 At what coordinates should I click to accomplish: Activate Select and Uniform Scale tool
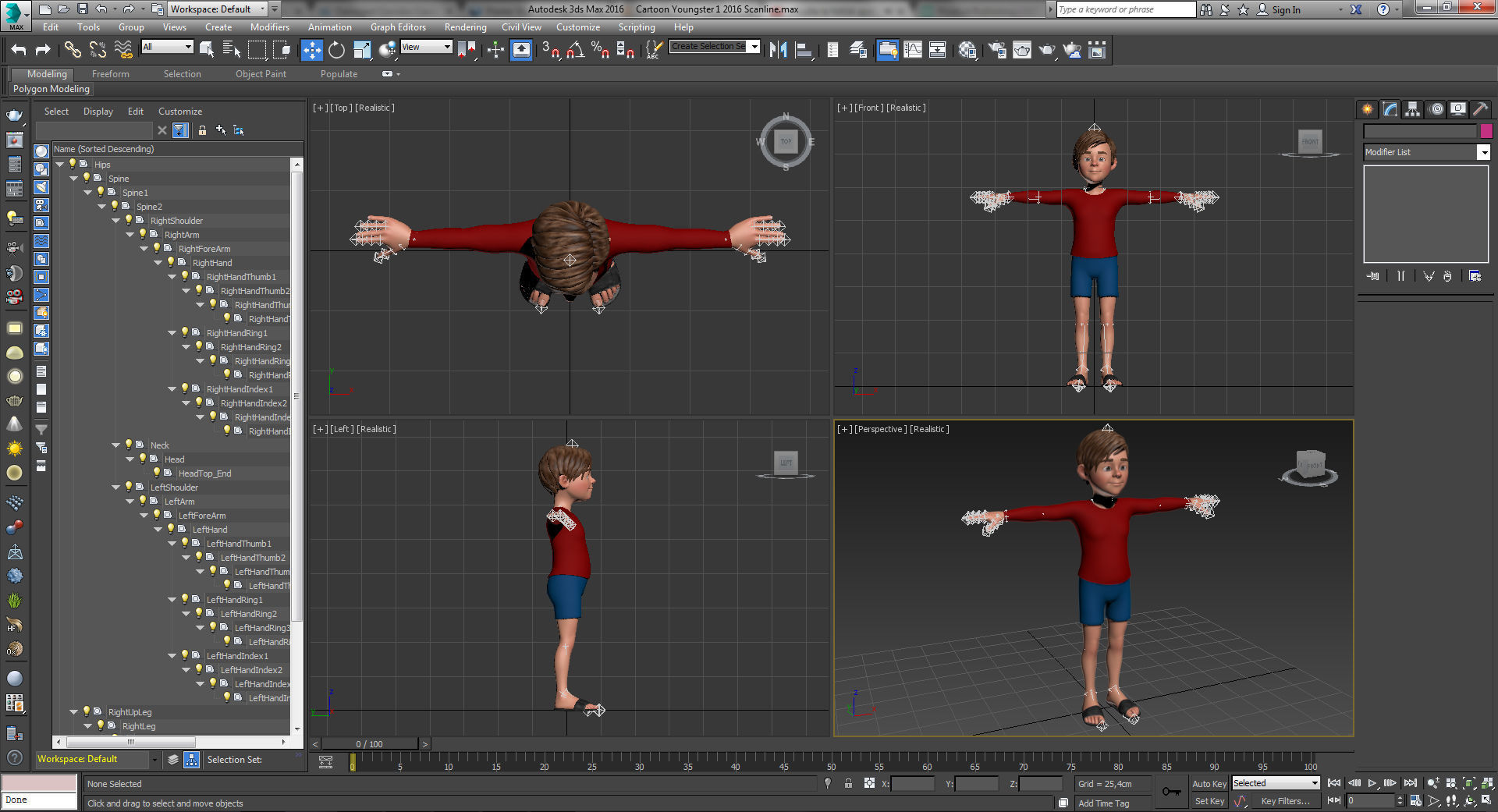(x=362, y=51)
